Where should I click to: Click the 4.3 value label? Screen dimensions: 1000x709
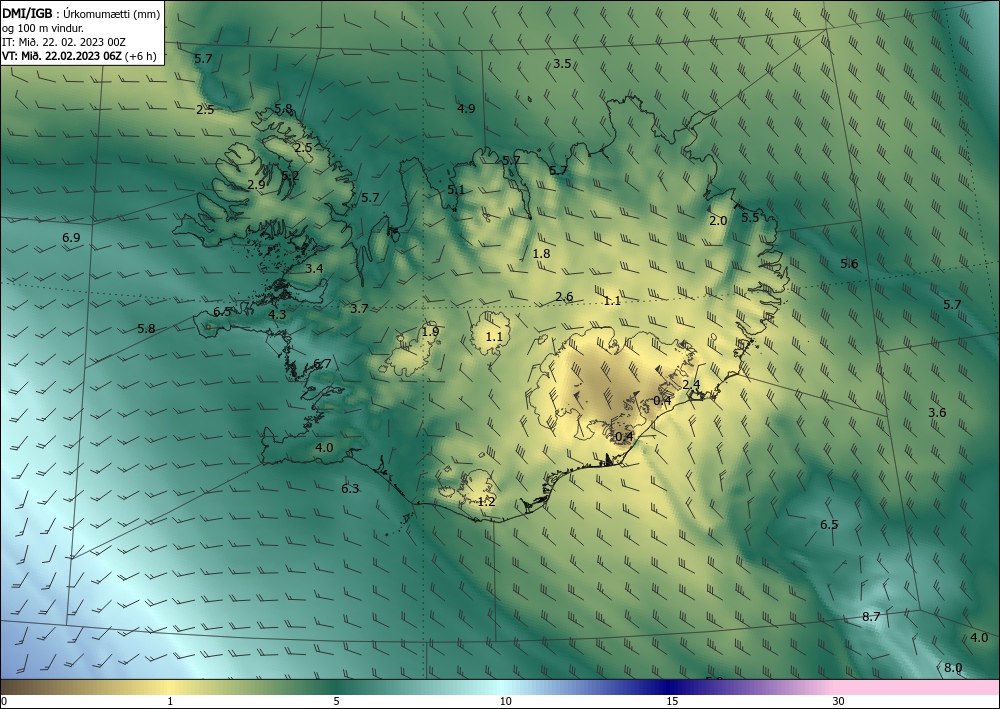pos(277,314)
